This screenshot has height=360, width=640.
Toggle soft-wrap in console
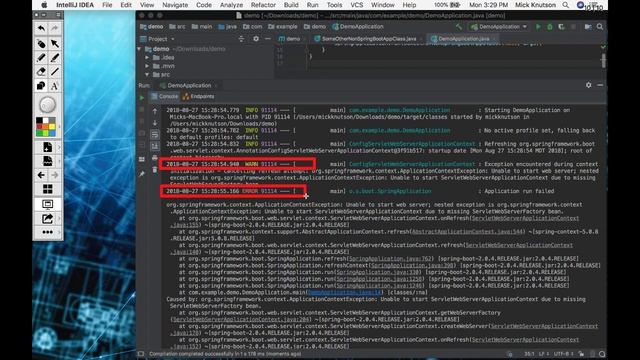coord(155,134)
